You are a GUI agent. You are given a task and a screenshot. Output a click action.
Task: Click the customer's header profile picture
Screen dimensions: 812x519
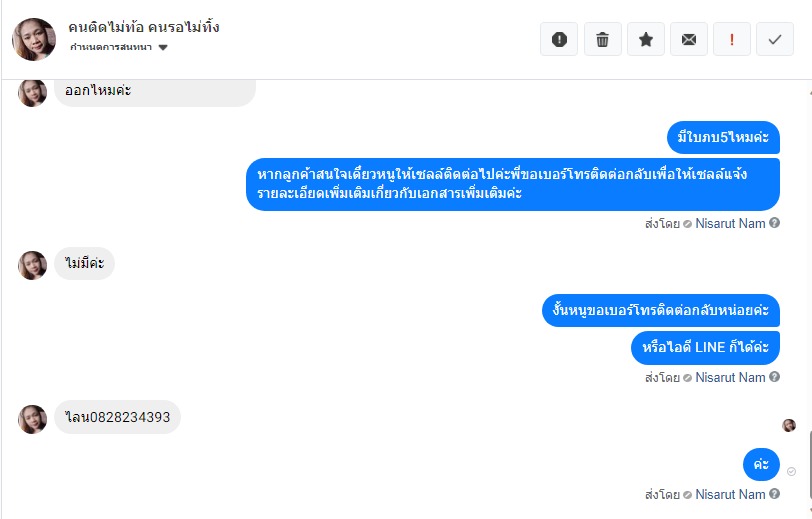[33, 39]
